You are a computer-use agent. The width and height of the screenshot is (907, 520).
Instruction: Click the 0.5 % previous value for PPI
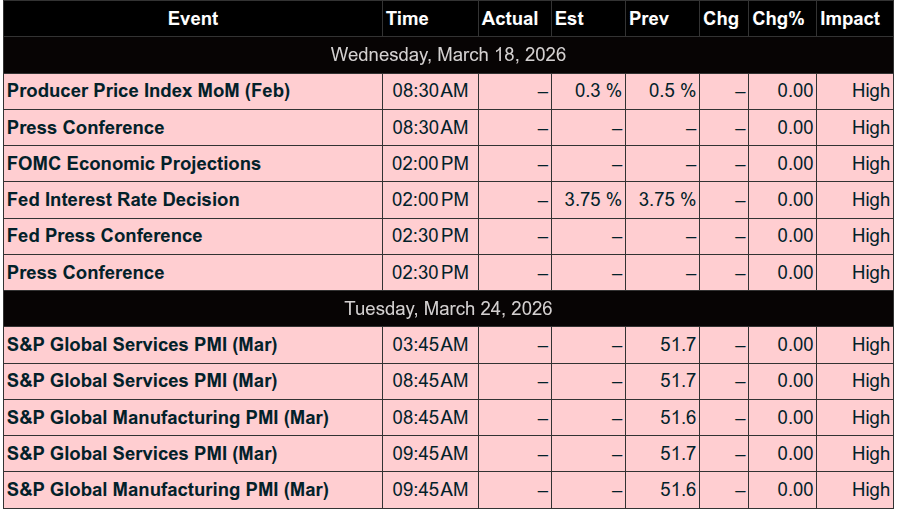(x=671, y=91)
